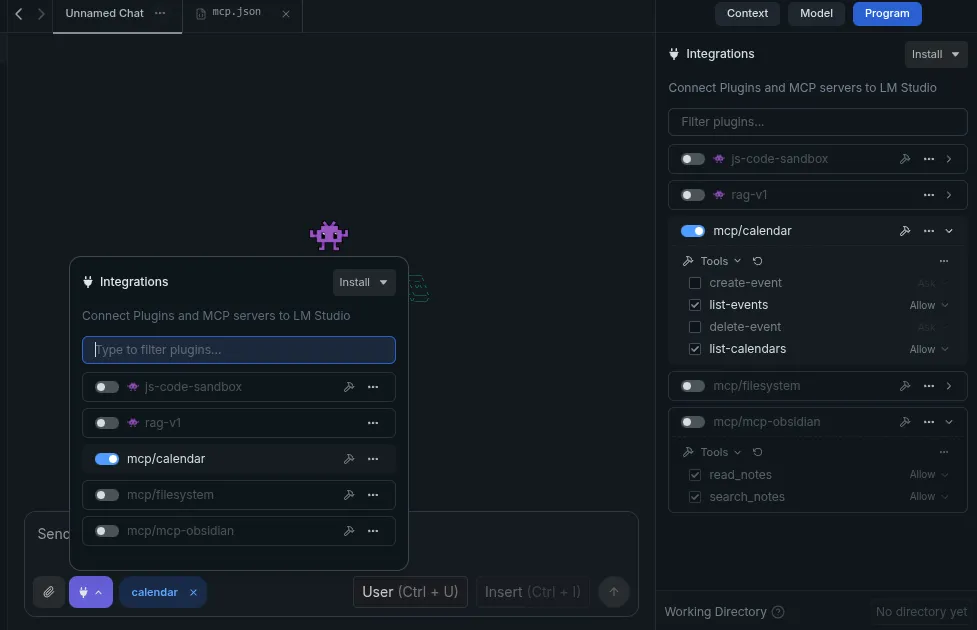This screenshot has width=977, height=630.
Task: Click the attachment paperclip icon in the chat input
Action: tap(48, 592)
